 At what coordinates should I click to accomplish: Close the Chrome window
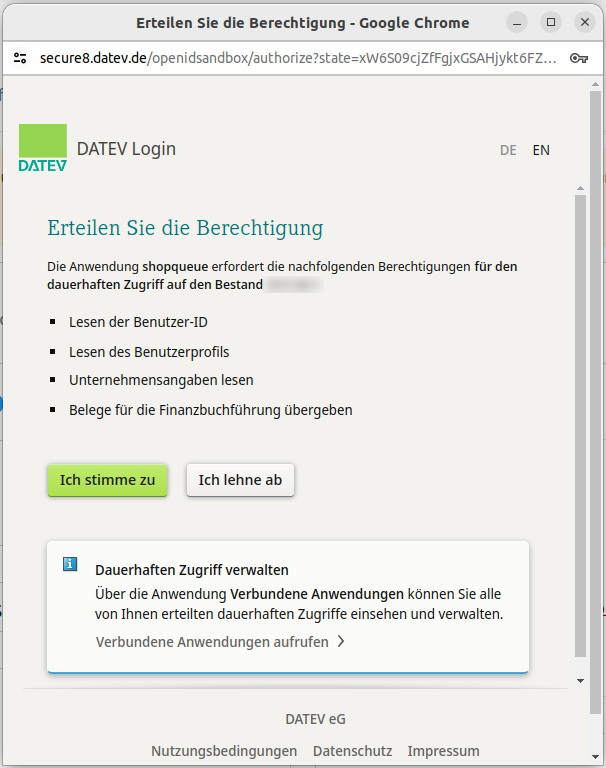tap(584, 23)
